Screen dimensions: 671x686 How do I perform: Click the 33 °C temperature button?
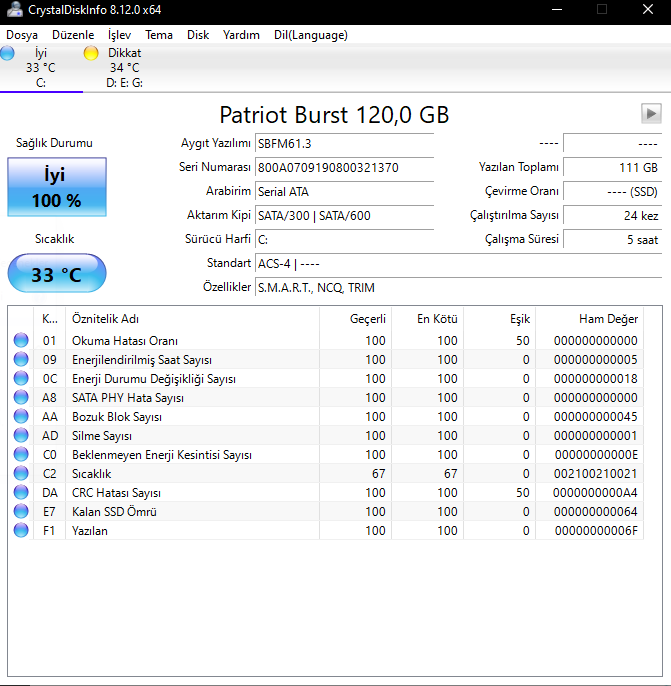pyautogui.click(x=57, y=273)
